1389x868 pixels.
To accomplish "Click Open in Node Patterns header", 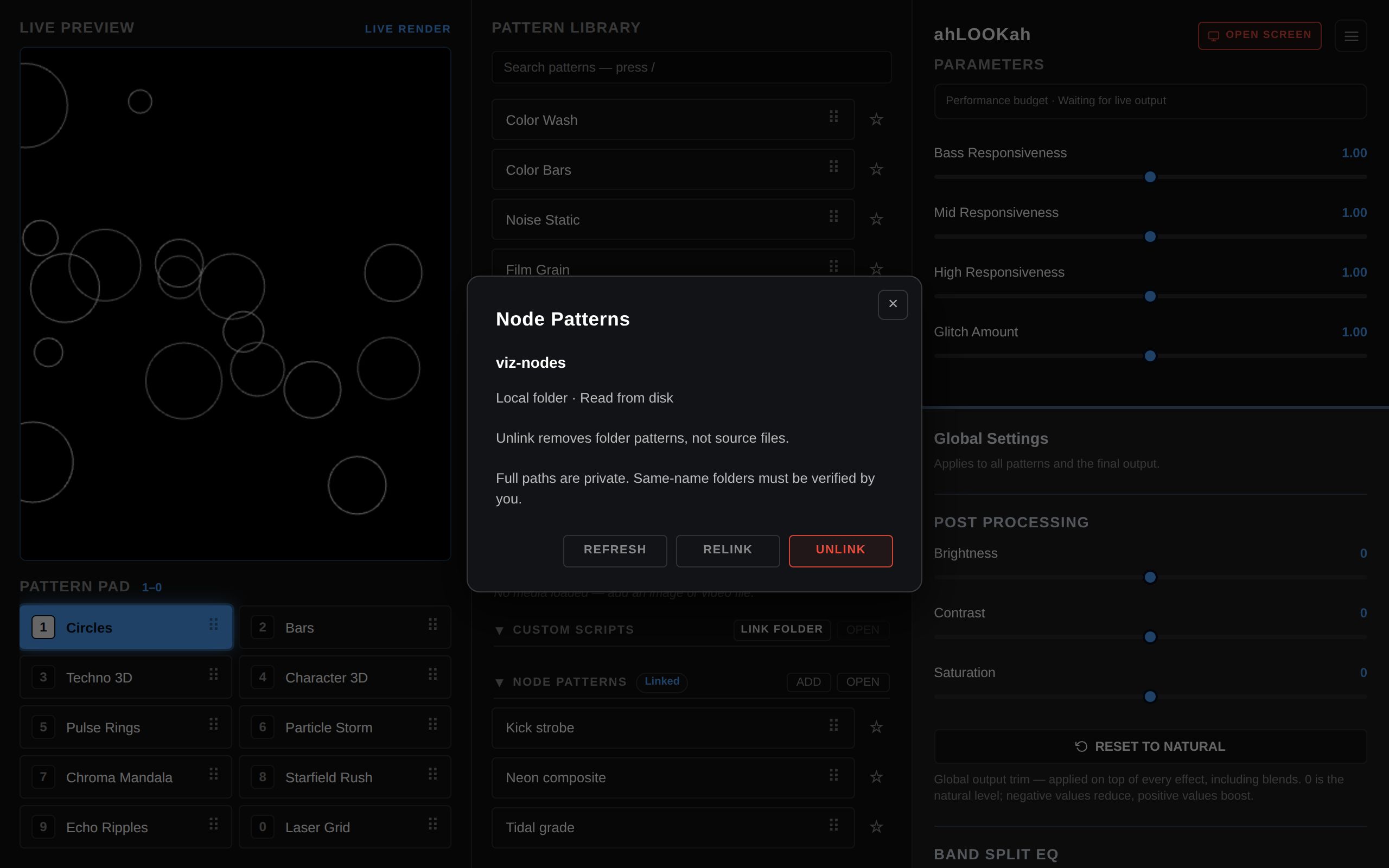I will click(863, 682).
